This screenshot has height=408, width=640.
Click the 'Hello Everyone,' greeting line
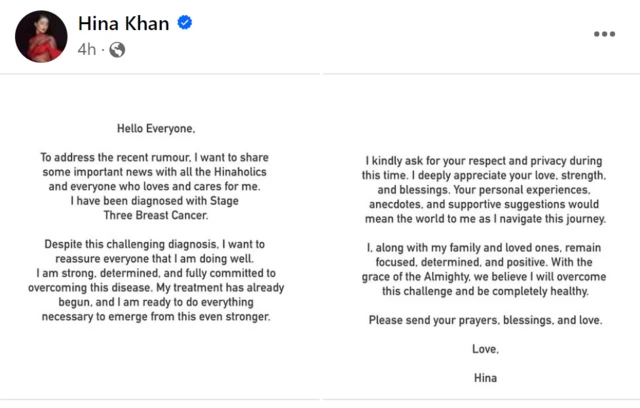(x=160, y=128)
